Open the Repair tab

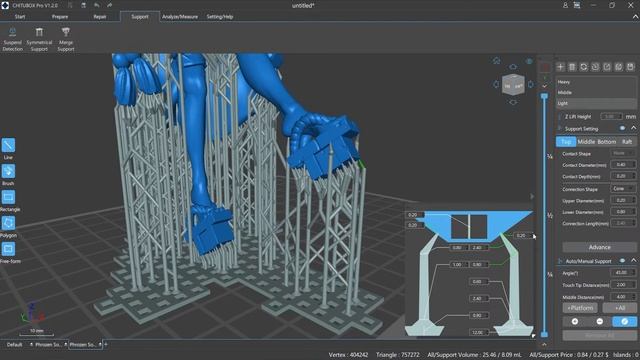click(100, 17)
